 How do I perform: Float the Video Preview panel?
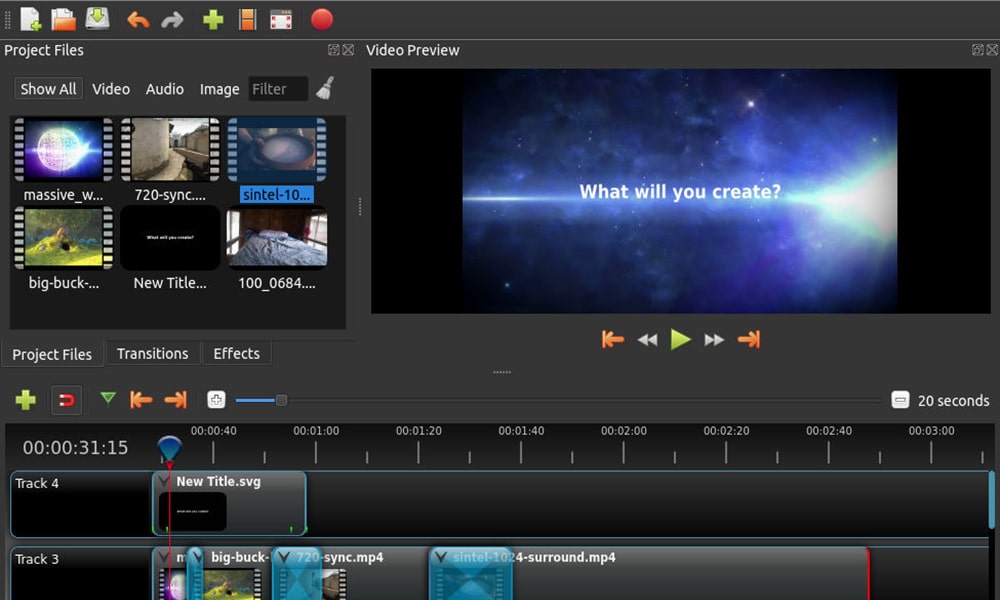(978, 50)
